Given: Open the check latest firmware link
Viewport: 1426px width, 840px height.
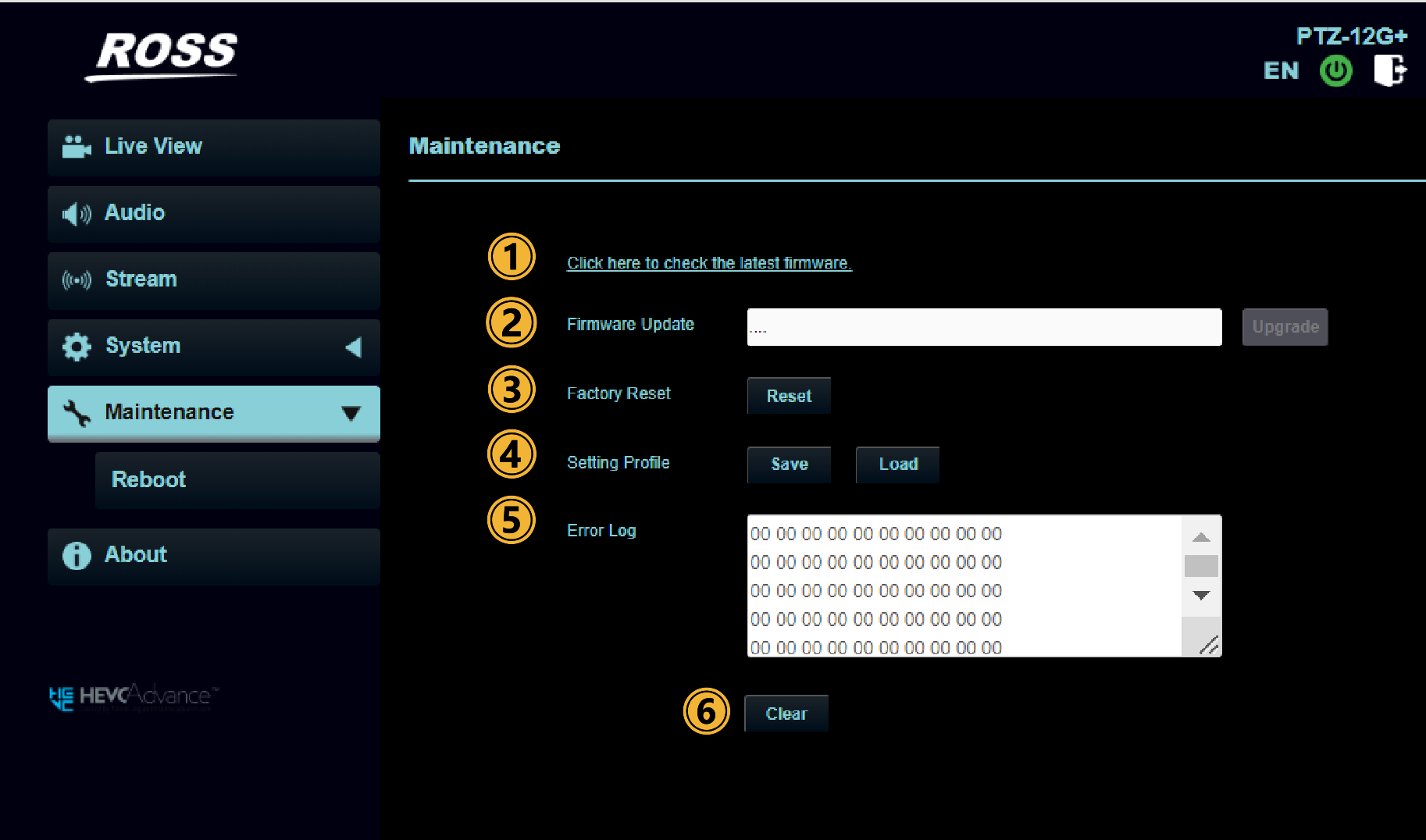Looking at the screenshot, I should tap(708, 263).
